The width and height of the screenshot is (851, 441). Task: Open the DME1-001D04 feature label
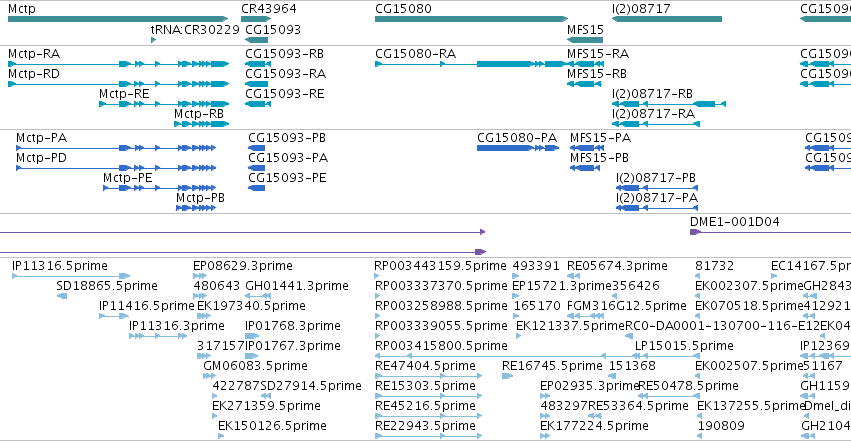pyautogui.click(x=734, y=222)
